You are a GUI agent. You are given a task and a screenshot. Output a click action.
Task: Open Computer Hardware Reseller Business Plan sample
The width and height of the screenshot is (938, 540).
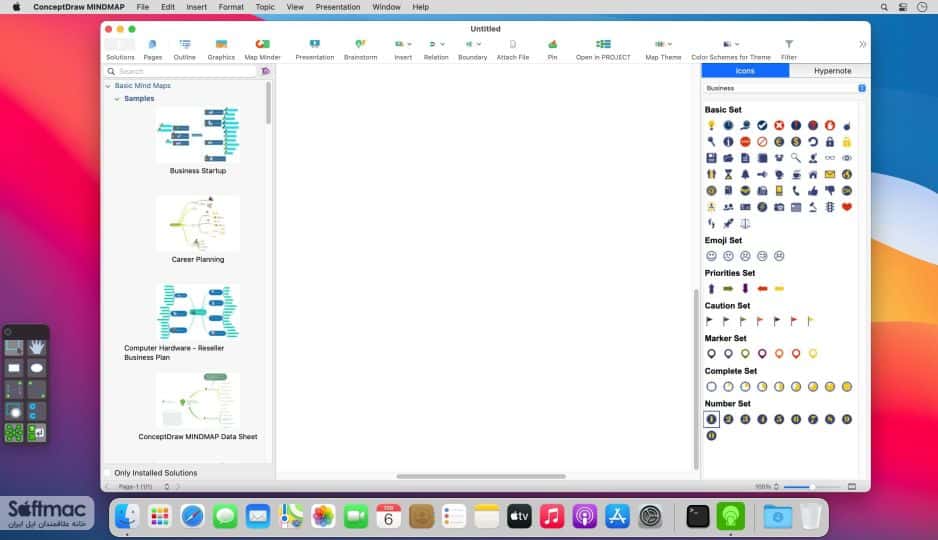[x=197, y=312]
